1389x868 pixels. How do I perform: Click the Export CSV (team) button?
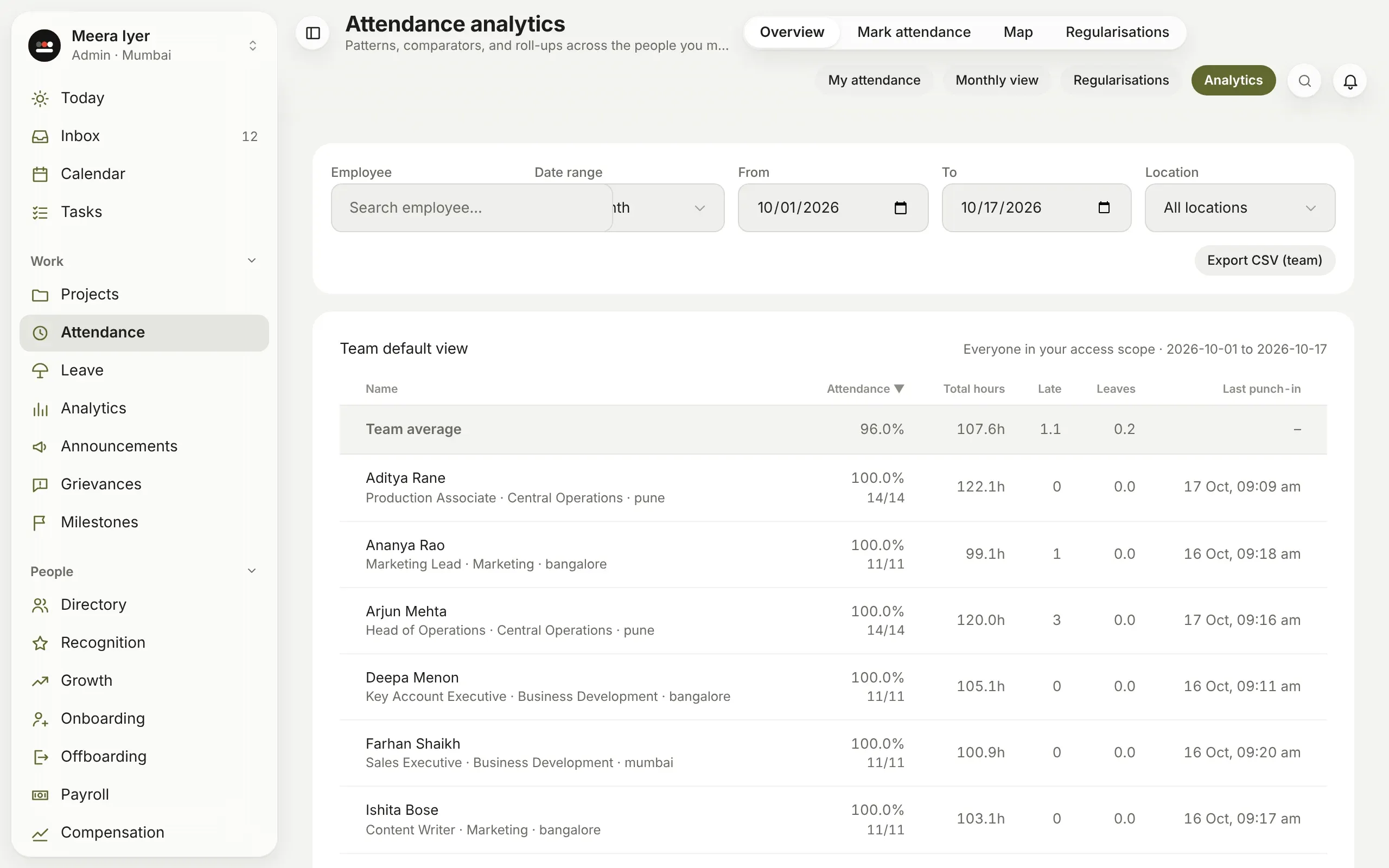[1264, 260]
